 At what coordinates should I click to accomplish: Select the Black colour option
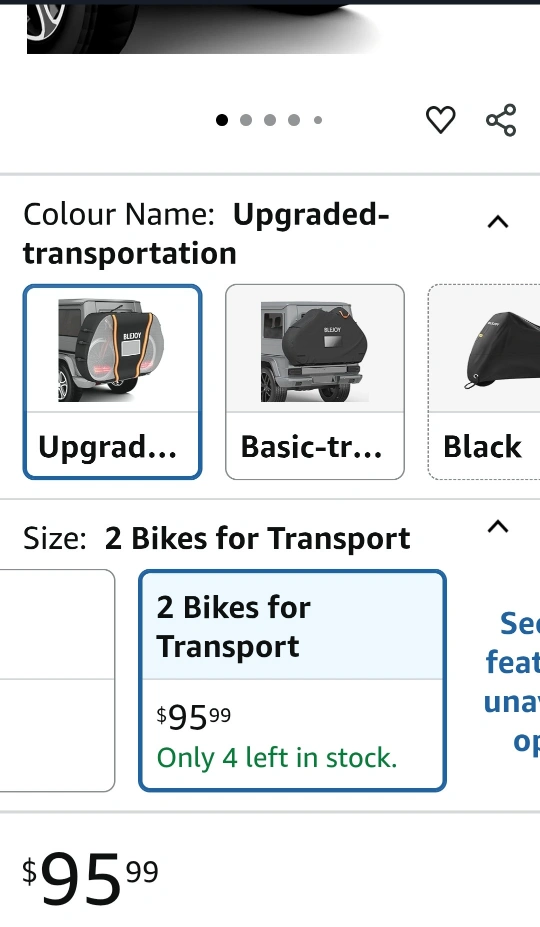[484, 382]
